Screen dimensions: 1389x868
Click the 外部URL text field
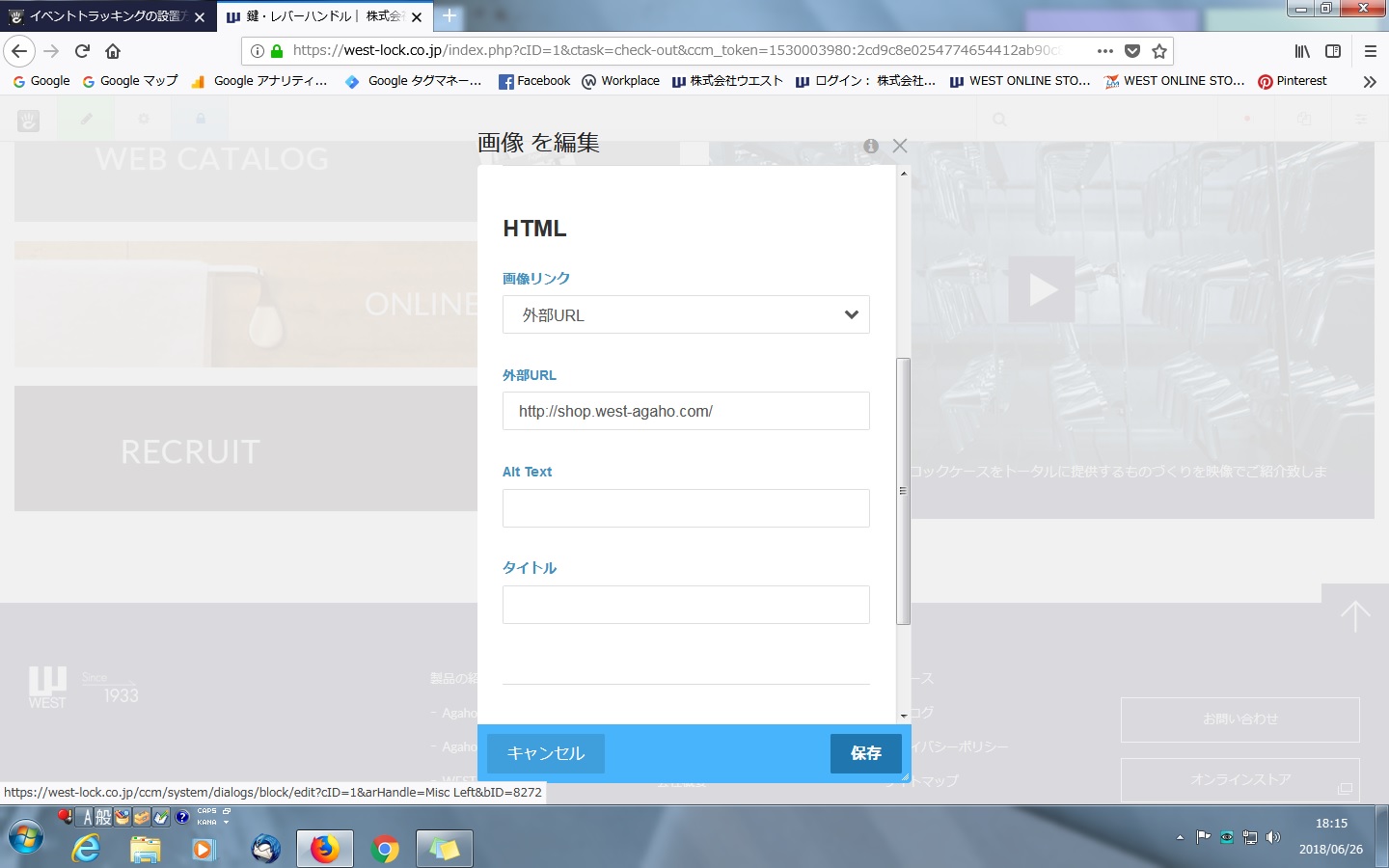click(x=686, y=411)
